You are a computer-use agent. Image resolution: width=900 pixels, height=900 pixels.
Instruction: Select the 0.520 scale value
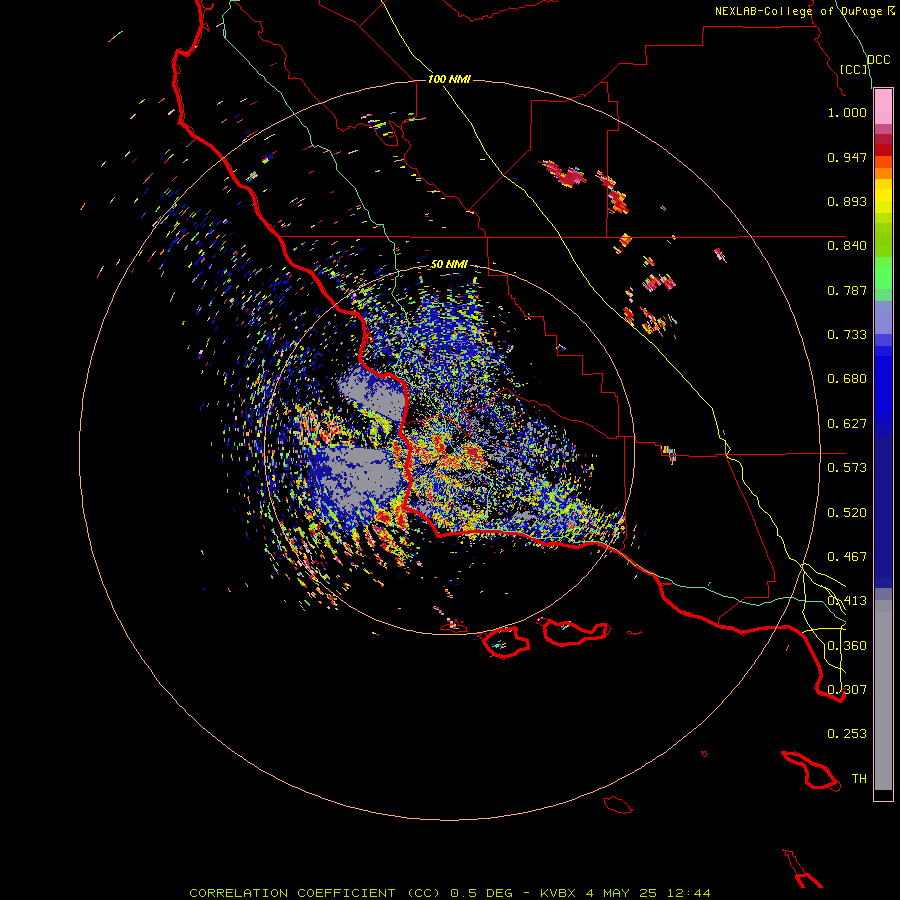pos(847,513)
